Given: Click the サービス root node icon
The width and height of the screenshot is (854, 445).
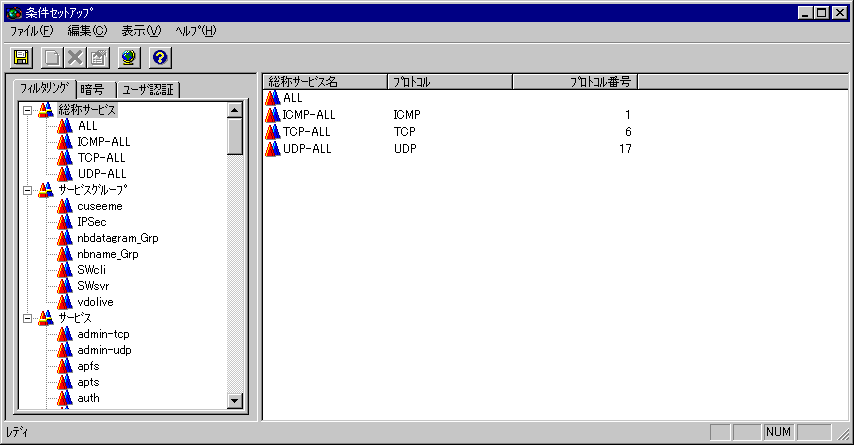Looking at the screenshot, I should [x=45, y=318].
